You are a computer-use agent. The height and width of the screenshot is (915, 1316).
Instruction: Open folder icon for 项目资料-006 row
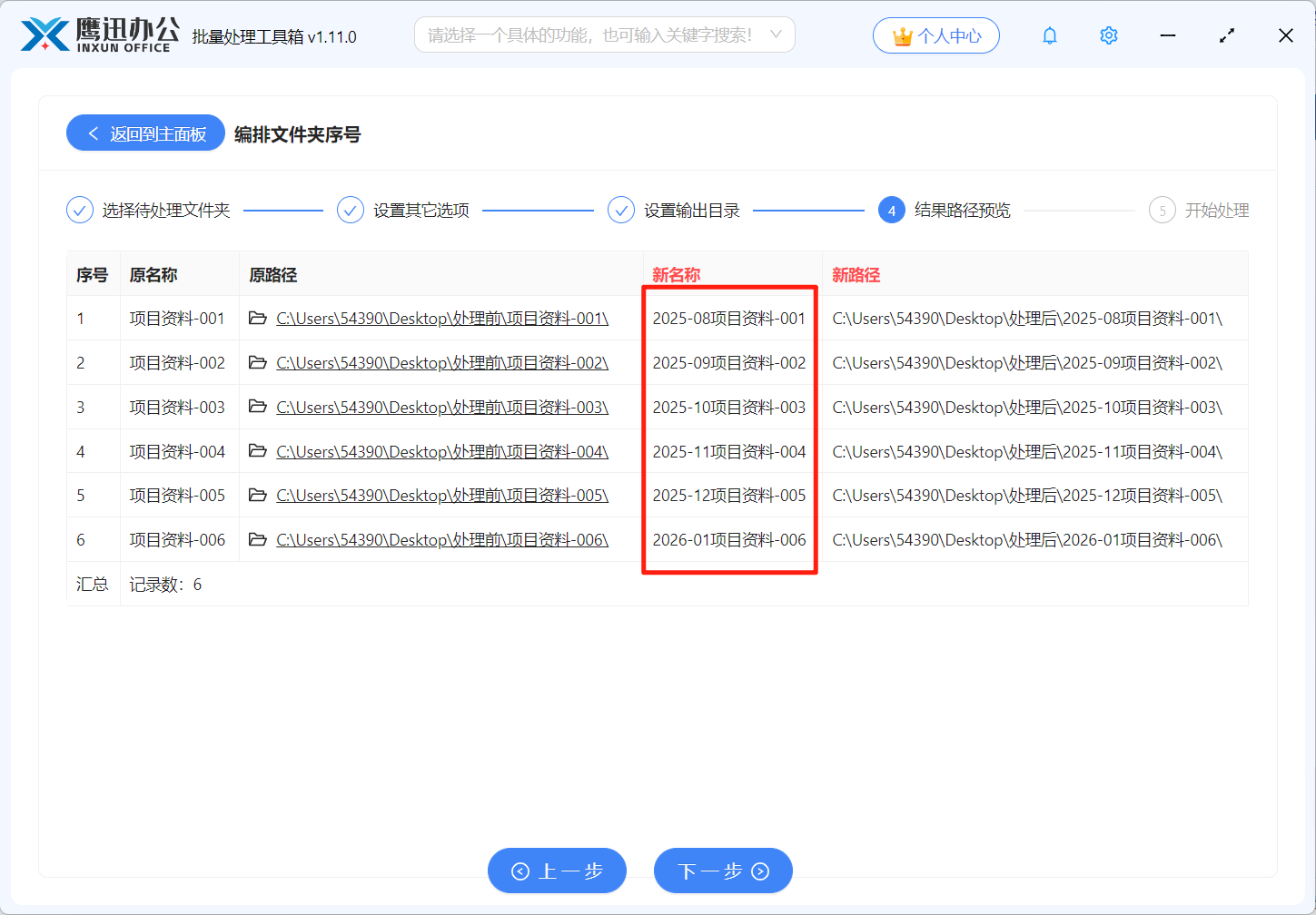coord(258,540)
